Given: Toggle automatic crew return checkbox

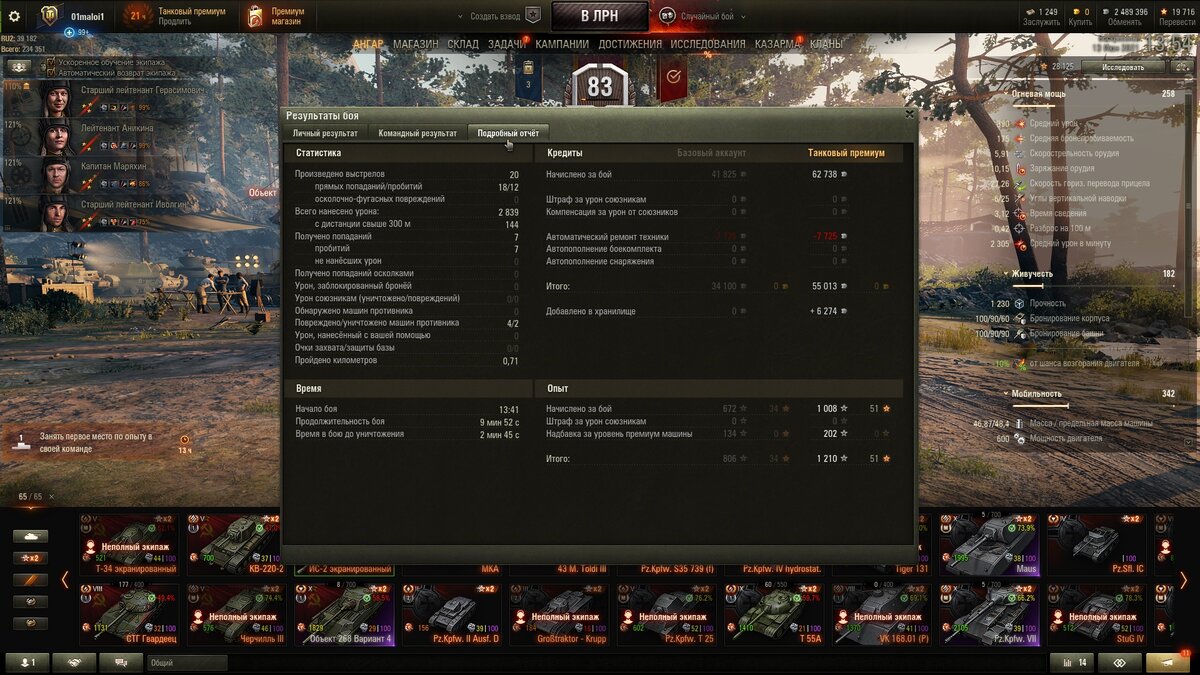Looking at the screenshot, I should click(50, 73).
